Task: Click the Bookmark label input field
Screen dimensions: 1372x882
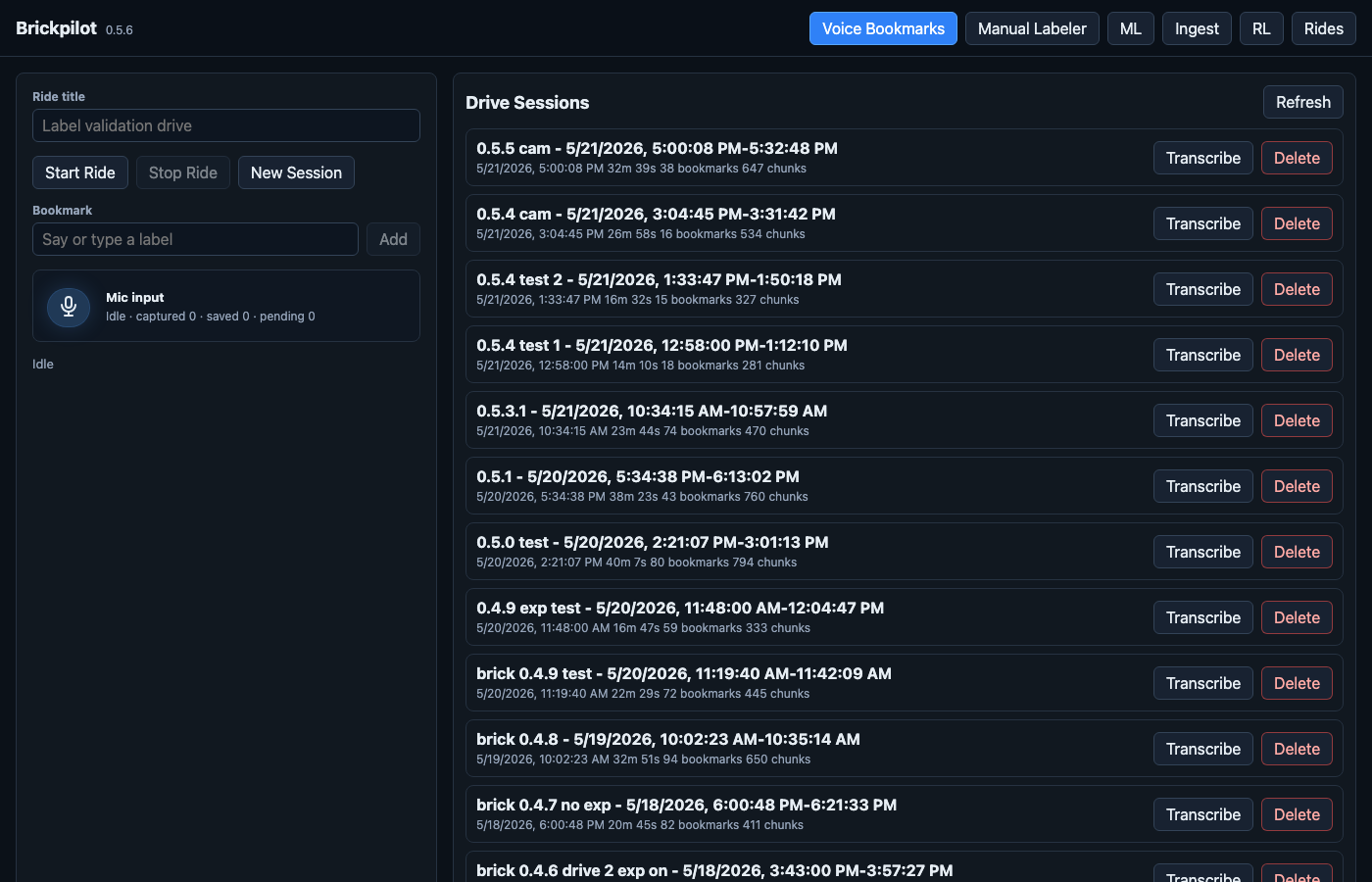Action: click(195, 239)
